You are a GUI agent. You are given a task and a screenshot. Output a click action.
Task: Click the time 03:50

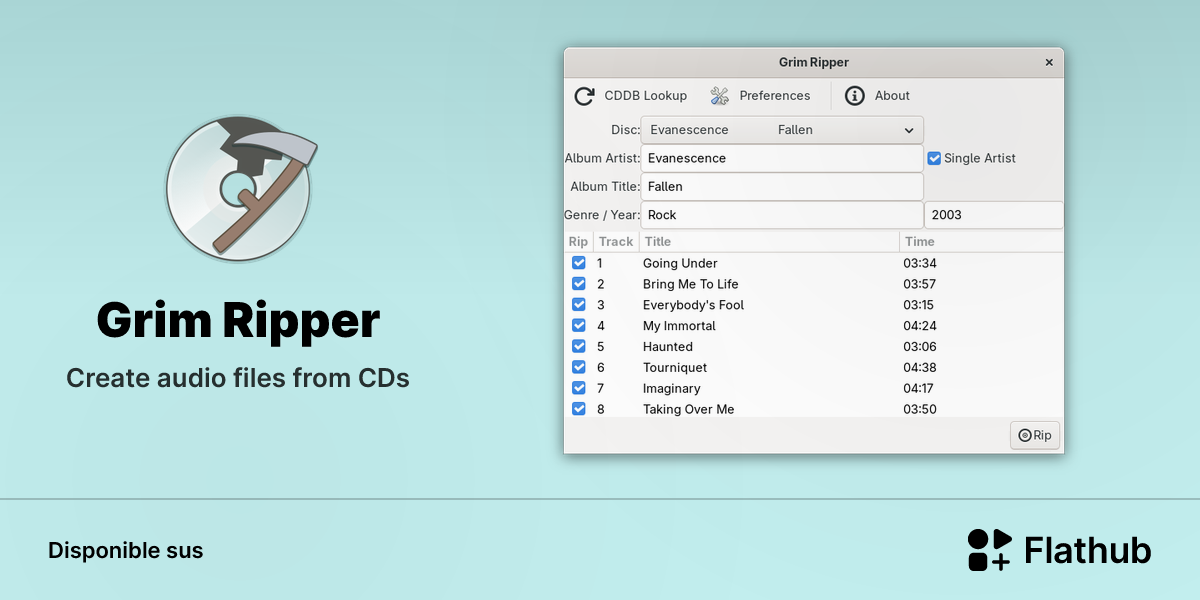pyautogui.click(x=920, y=409)
